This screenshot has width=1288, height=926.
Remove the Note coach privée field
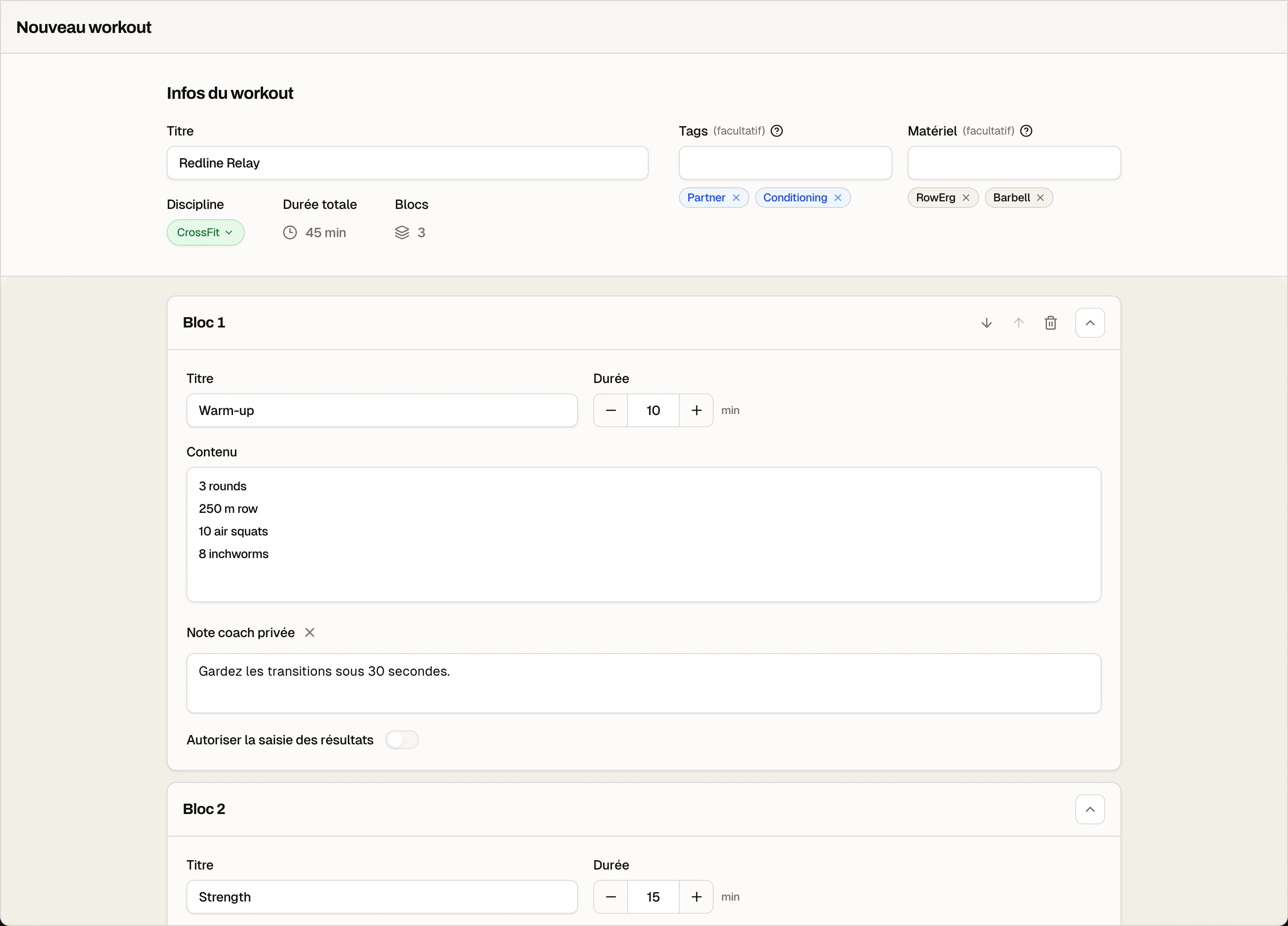coord(309,632)
